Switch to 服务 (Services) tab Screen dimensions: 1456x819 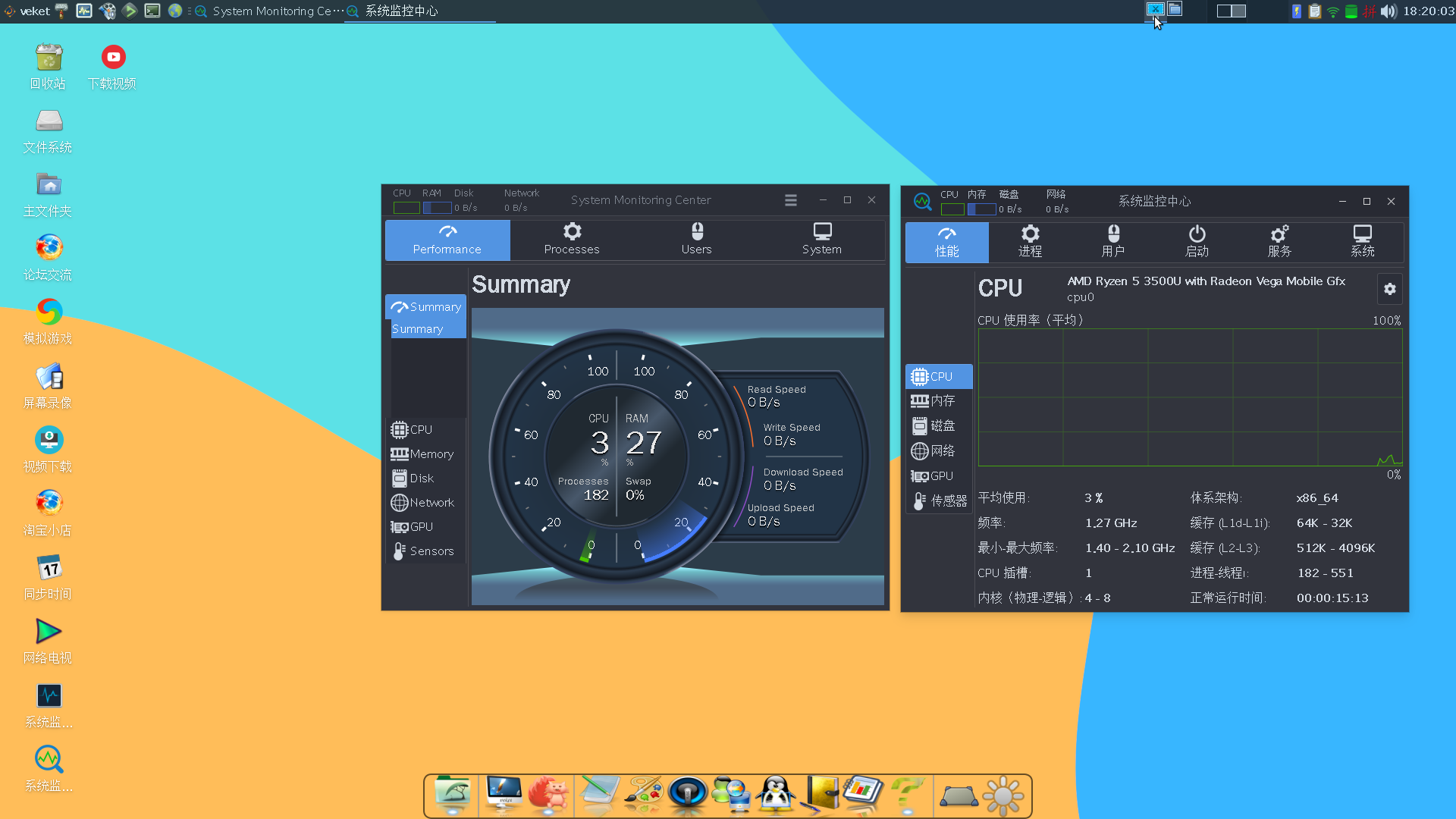click(1279, 241)
